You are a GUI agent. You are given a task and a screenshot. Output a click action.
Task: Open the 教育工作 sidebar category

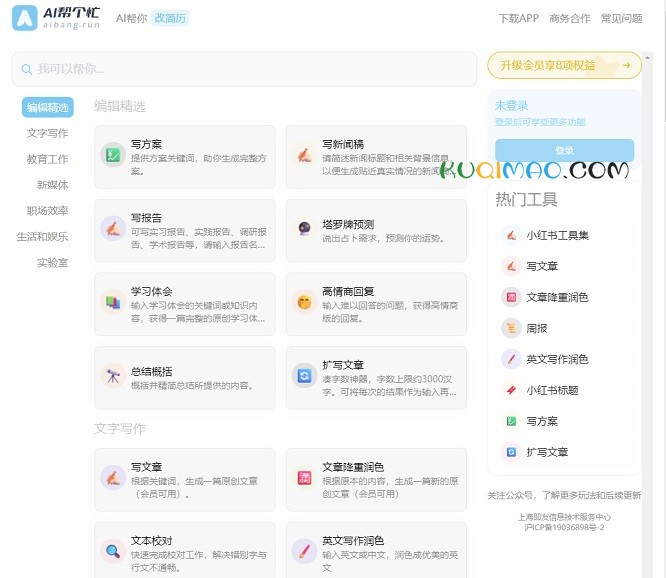click(x=48, y=159)
